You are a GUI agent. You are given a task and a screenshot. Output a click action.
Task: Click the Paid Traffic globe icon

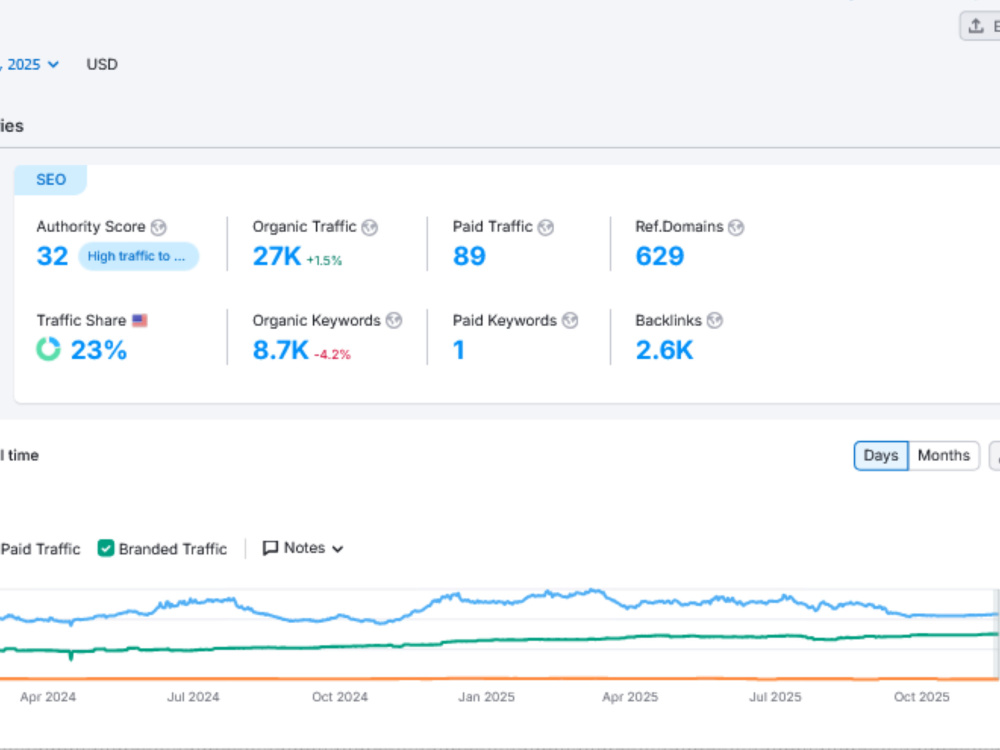coord(545,227)
